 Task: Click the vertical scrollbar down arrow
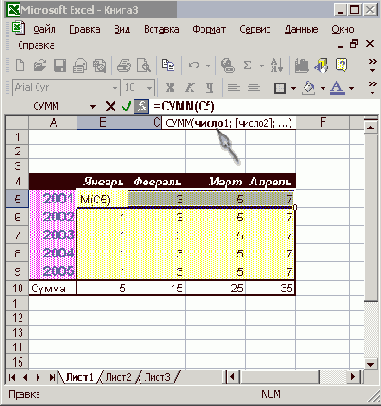pos(371,364)
